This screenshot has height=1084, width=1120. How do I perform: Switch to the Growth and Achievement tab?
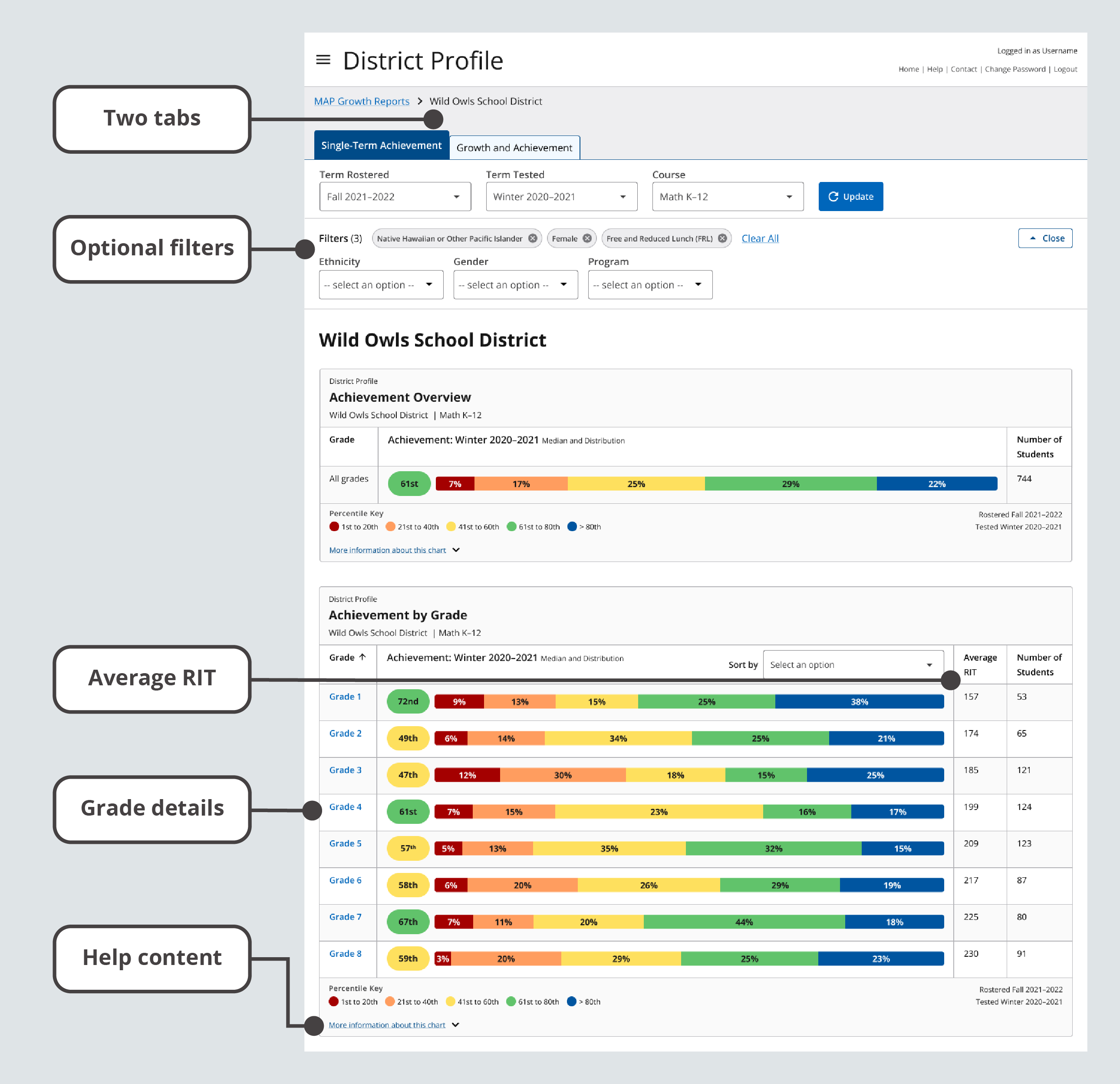514,147
